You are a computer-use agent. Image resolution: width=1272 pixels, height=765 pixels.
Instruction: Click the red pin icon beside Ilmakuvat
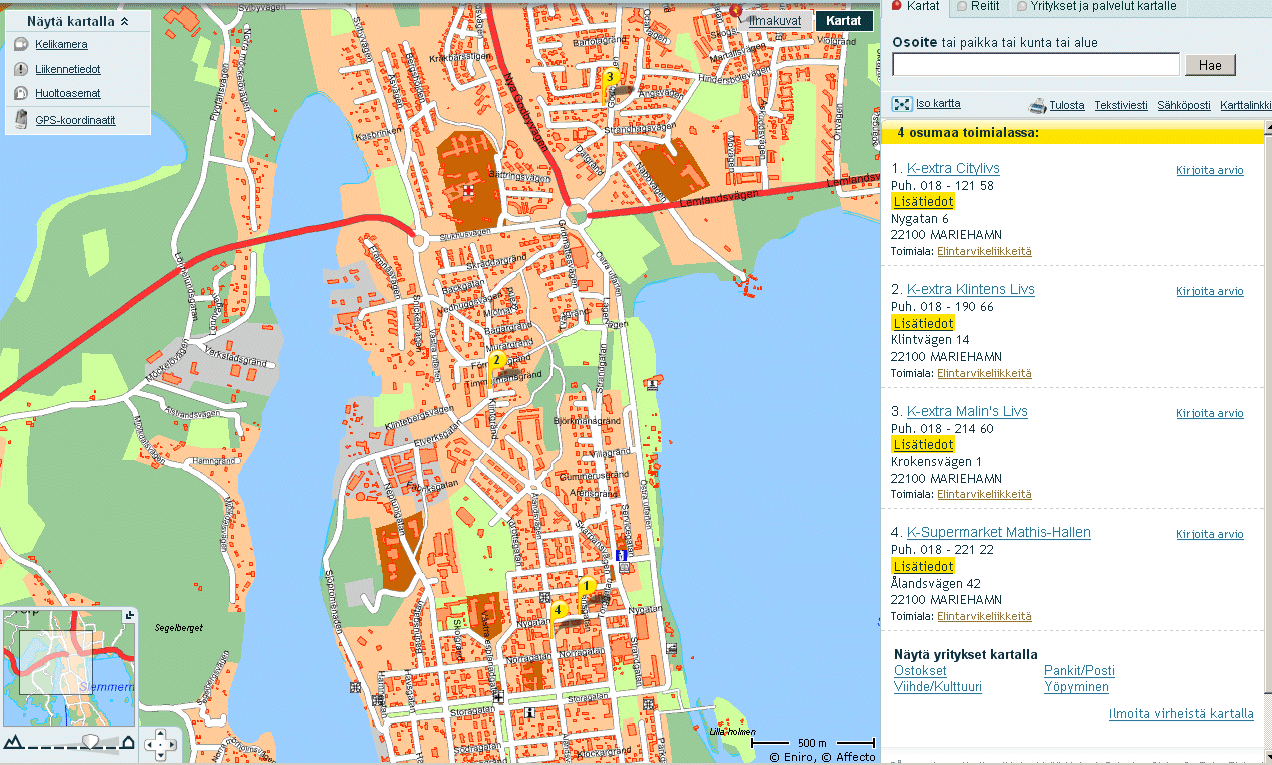pyautogui.click(x=736, y=12)
